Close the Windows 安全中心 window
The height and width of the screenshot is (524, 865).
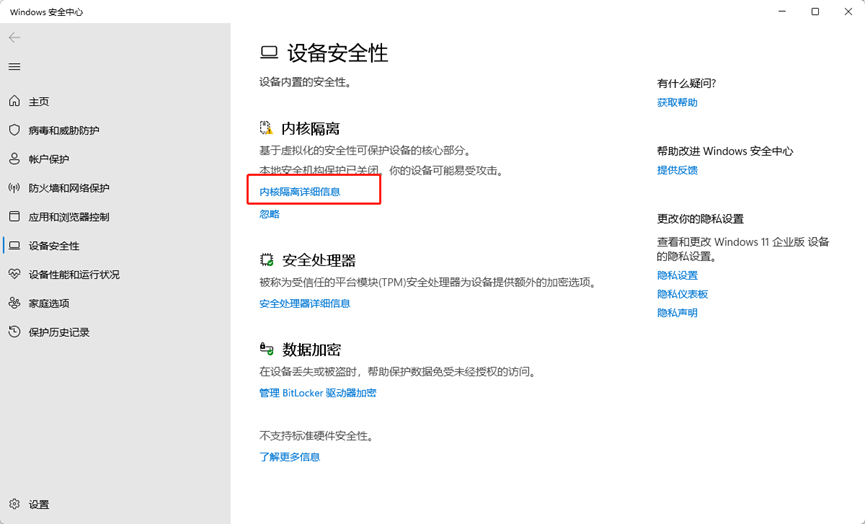(x=848, y=12)
